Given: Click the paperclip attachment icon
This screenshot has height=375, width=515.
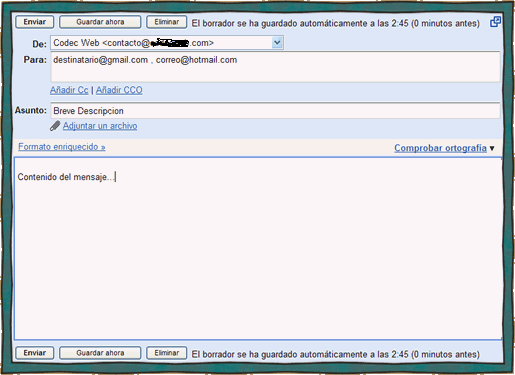Looking at the screenshot, I should 55,126.
